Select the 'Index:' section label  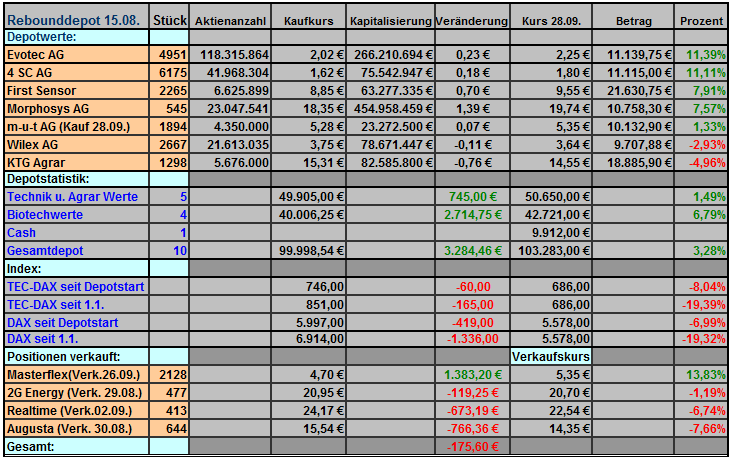[24, 269]
